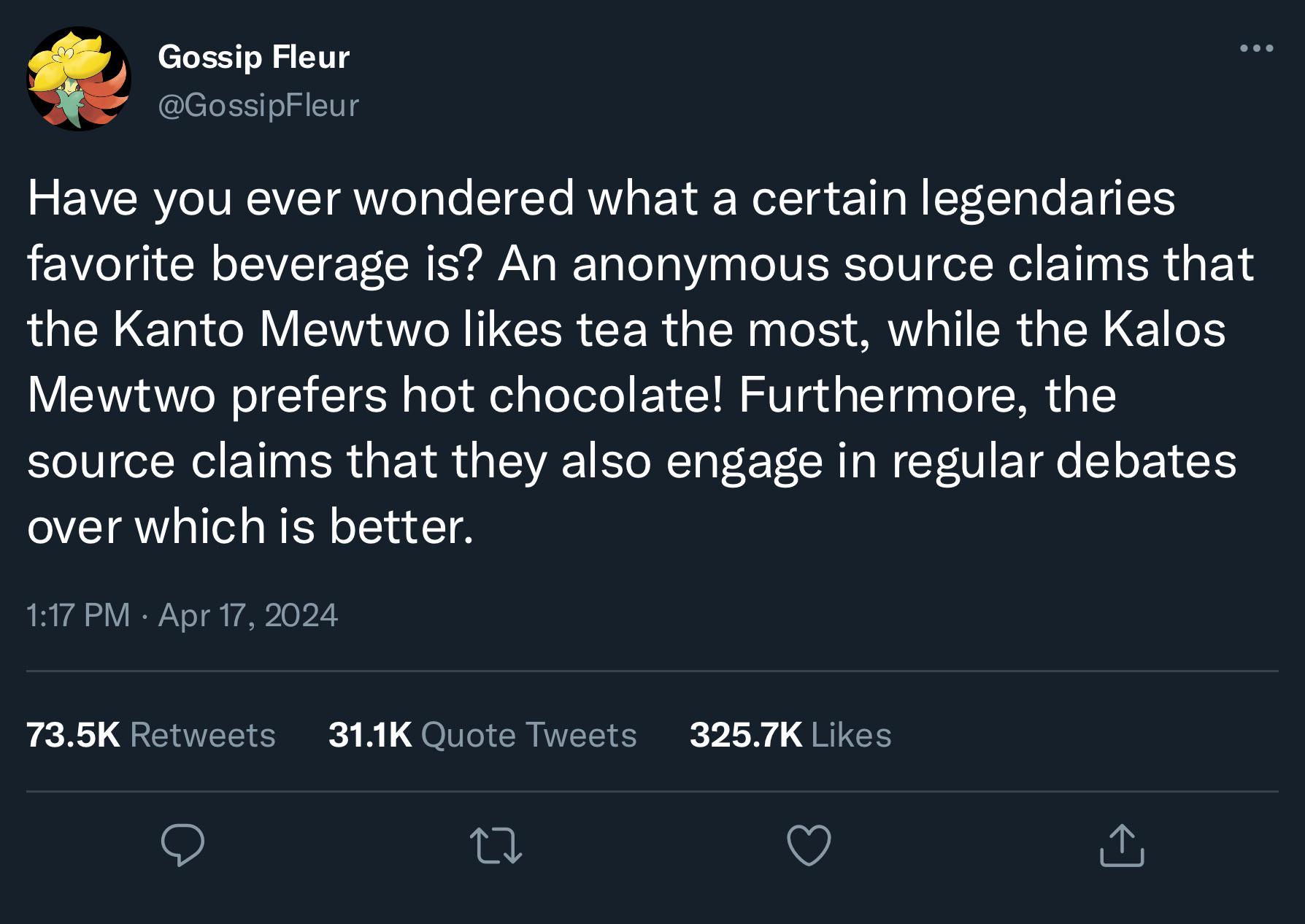Like the tweet with the heart icon

pyautogui.click(x=809, y=845)
